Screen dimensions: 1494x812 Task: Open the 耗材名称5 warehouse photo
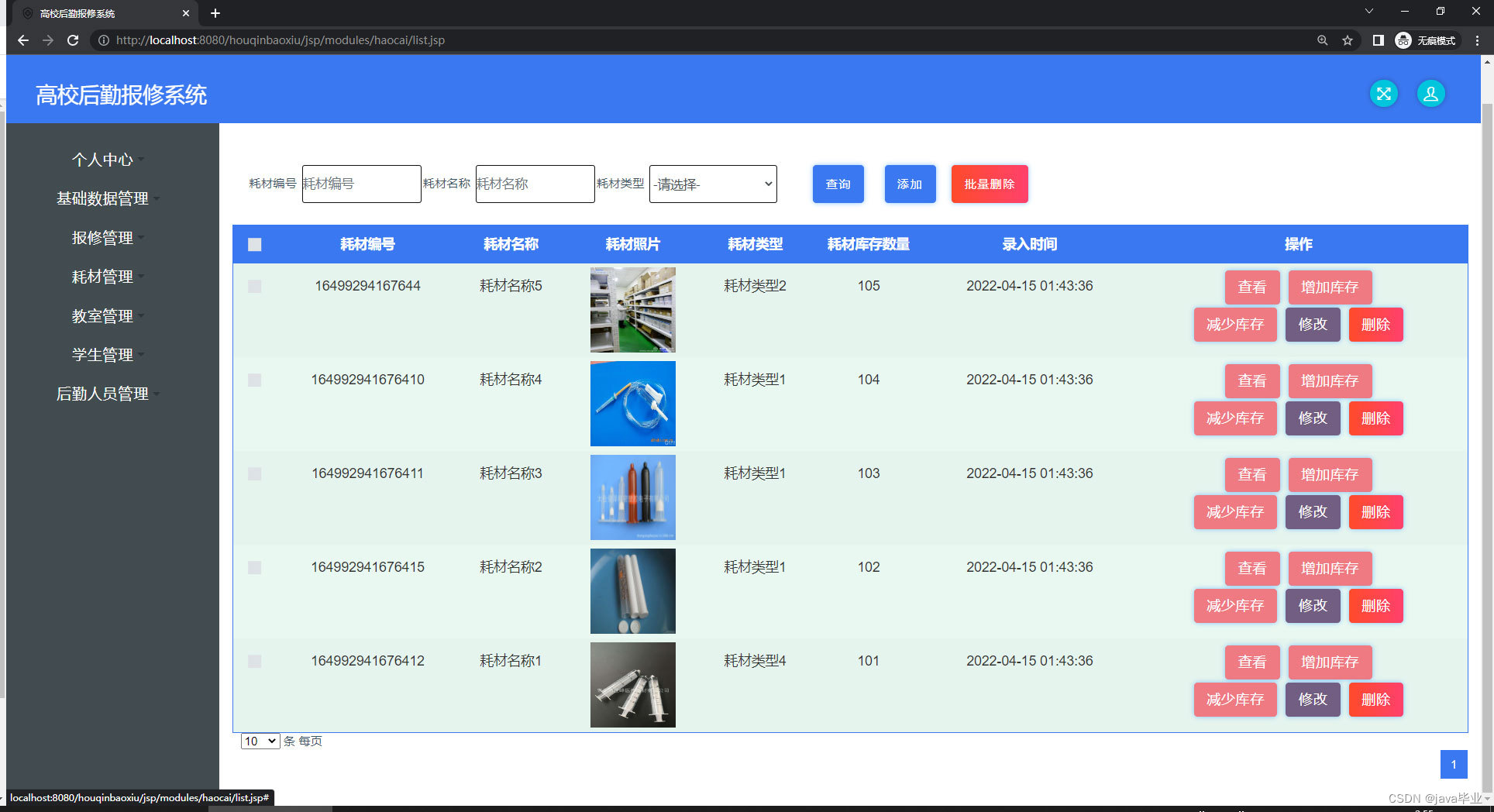(633, 310)
